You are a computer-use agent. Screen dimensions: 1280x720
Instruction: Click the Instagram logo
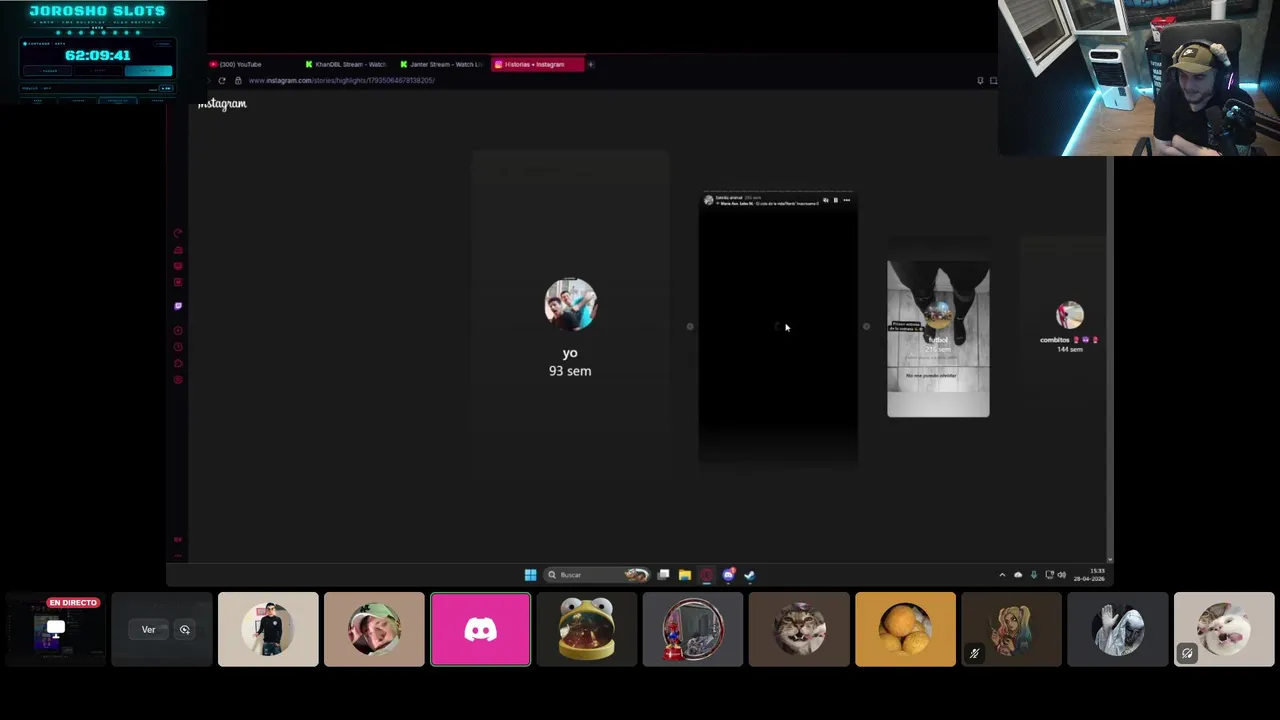[222, 104]
